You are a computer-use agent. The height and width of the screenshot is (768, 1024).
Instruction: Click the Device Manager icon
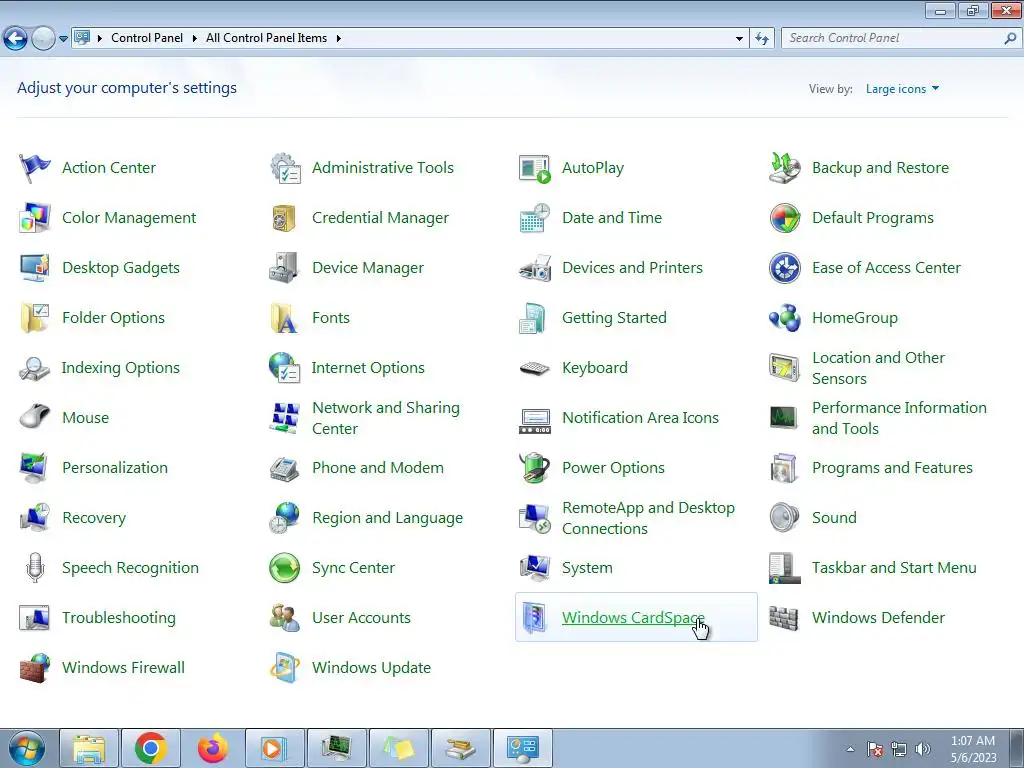tap(285, 268)
